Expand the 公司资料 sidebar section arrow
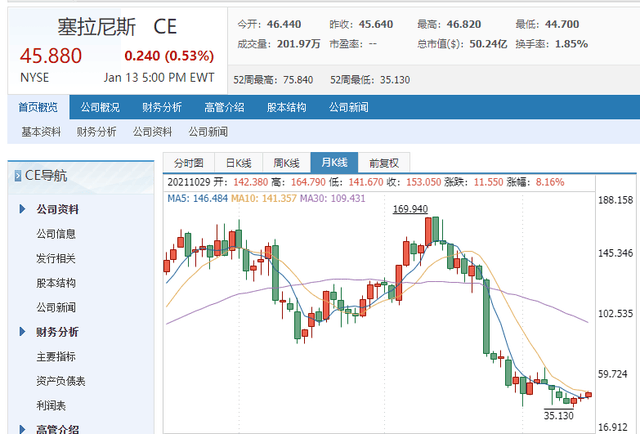 [22, 210]
